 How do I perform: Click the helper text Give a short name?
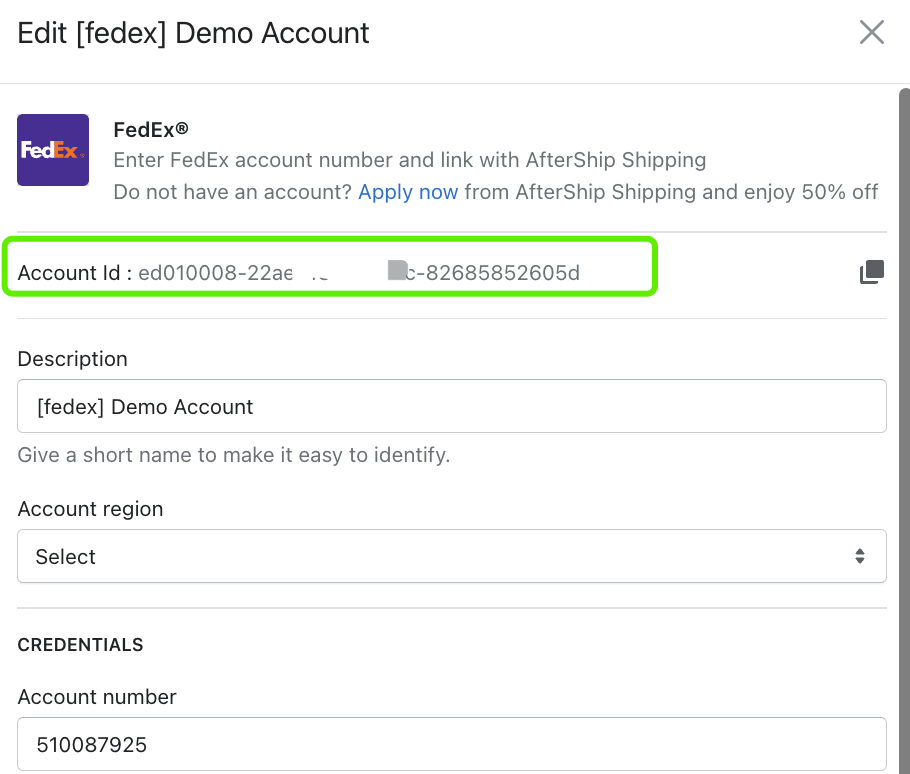point(234,455)
